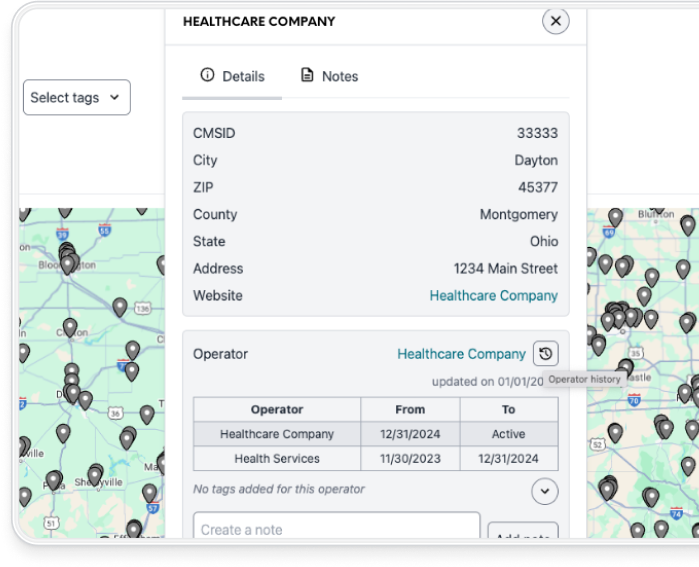Click the Health Services operator row
The width and height of the screenshot is (699, 567).
point(277,459)
